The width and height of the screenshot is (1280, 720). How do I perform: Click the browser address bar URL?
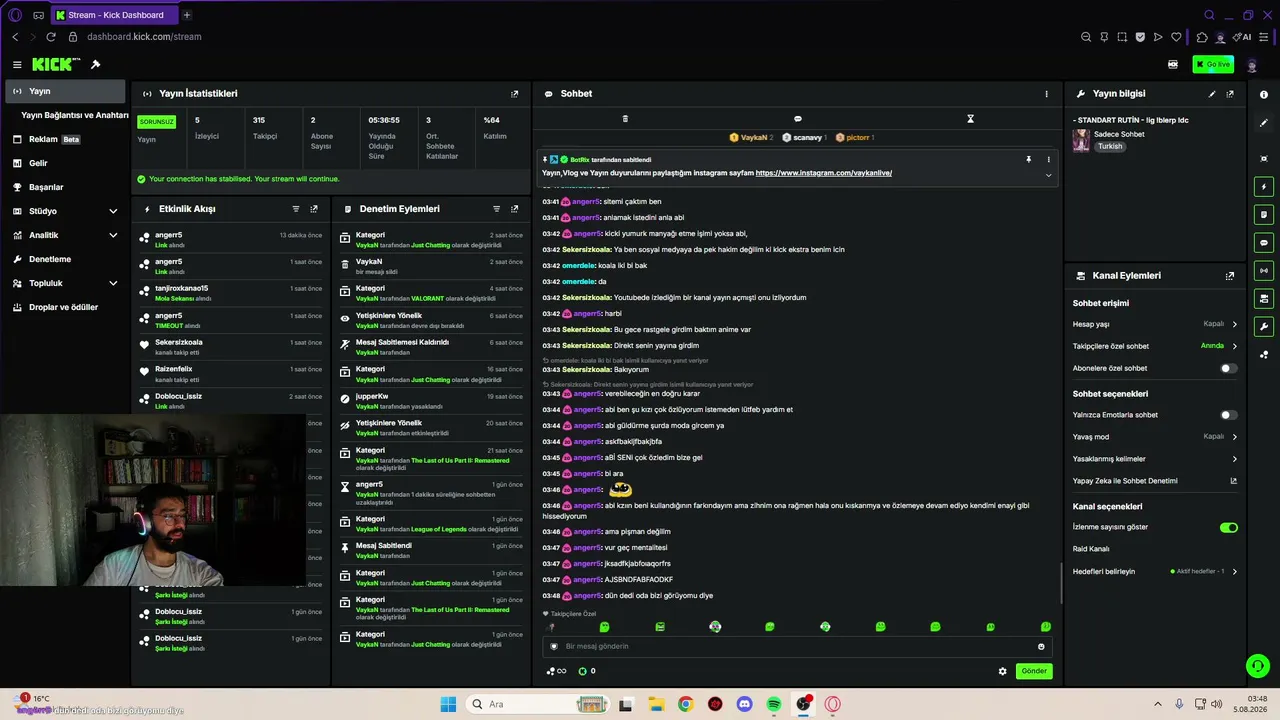[x=144, y=37]
